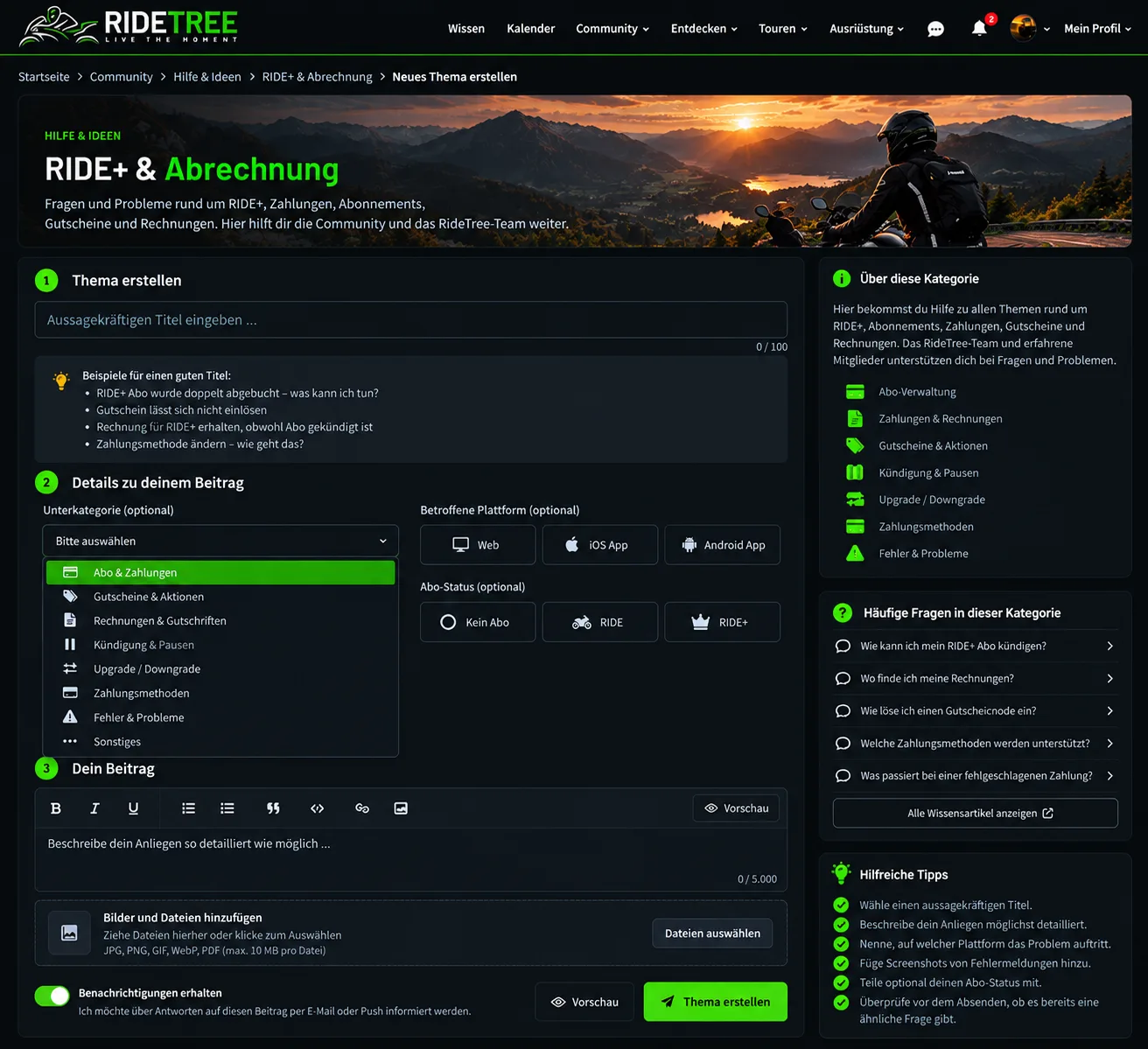The image size is (1148, 1049).
Task: Choose 'Zahlungsmethoden' dropdown option
Action: [x=220, y=693]
